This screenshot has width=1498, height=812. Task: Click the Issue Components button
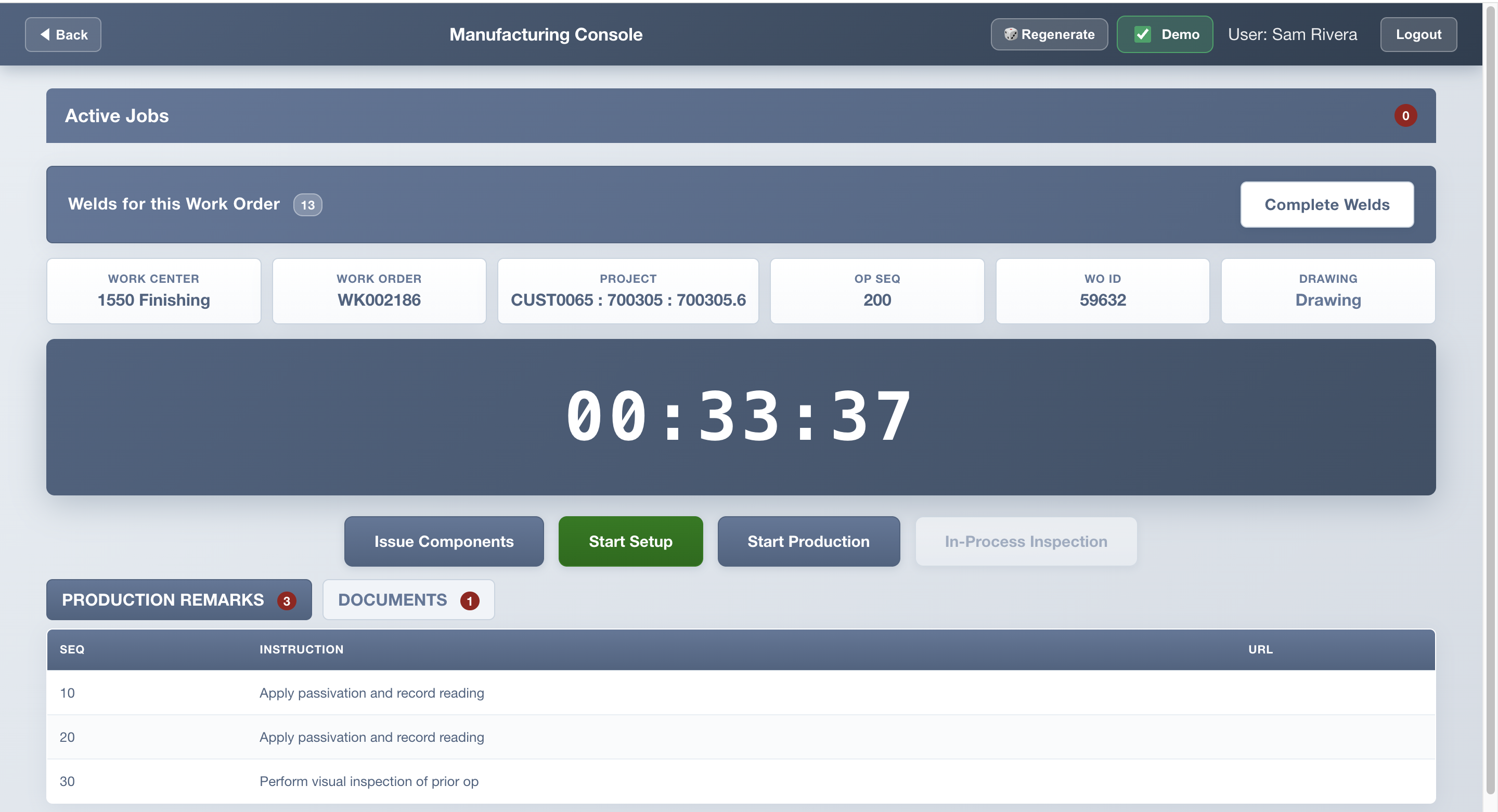coord(444,541)
